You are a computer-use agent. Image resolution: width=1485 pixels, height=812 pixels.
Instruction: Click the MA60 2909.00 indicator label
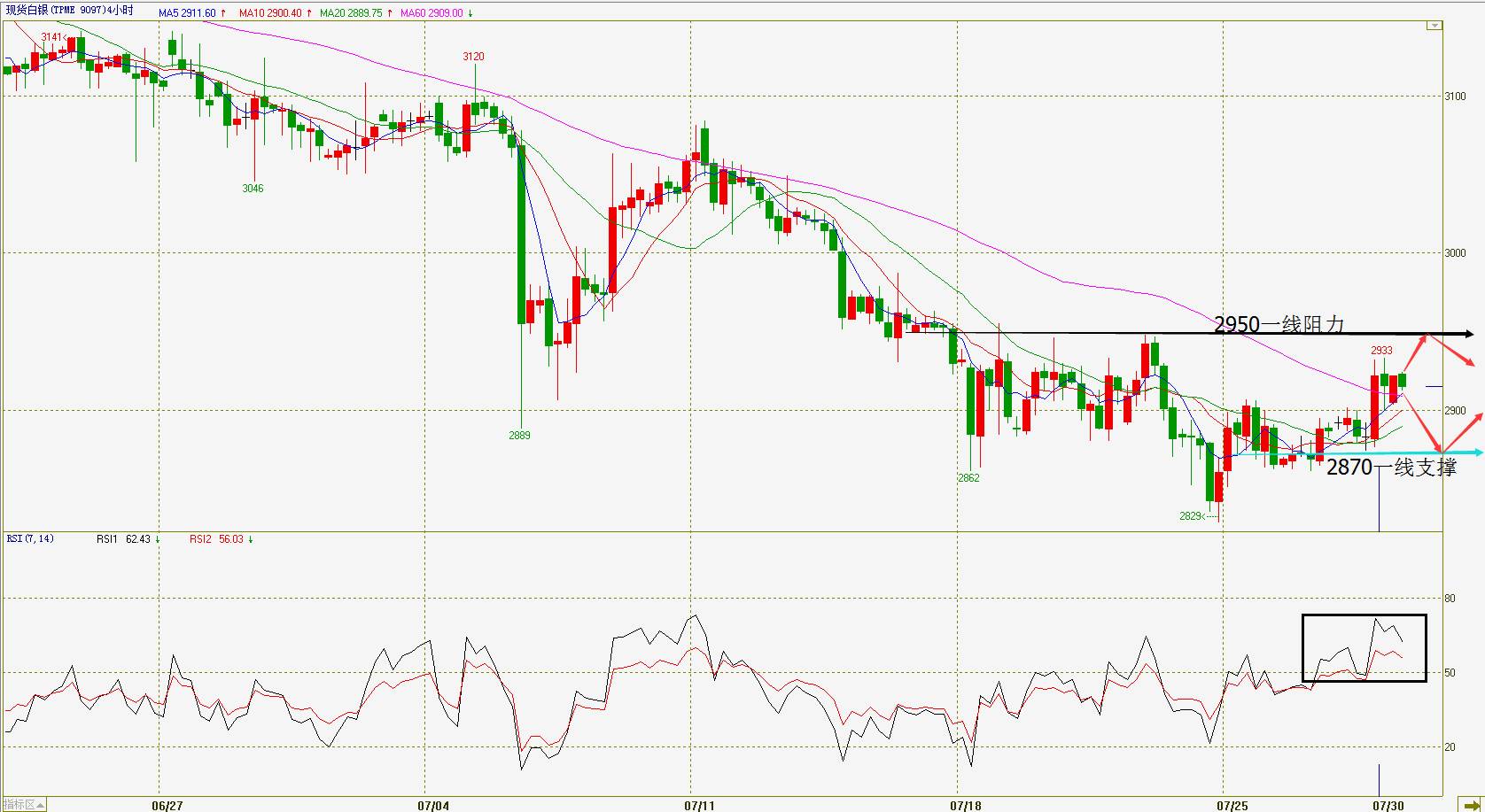[x=436, y=13]
